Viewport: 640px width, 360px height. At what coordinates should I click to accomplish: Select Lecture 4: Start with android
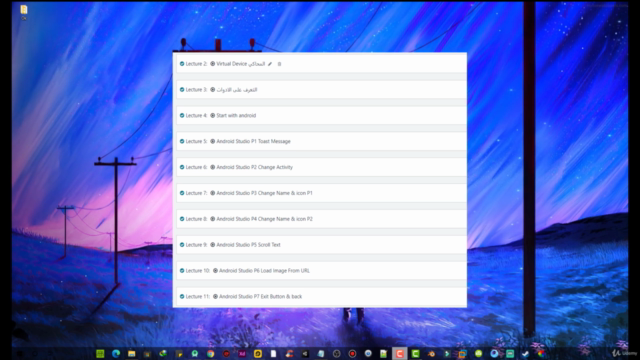[x=322, y=116]
